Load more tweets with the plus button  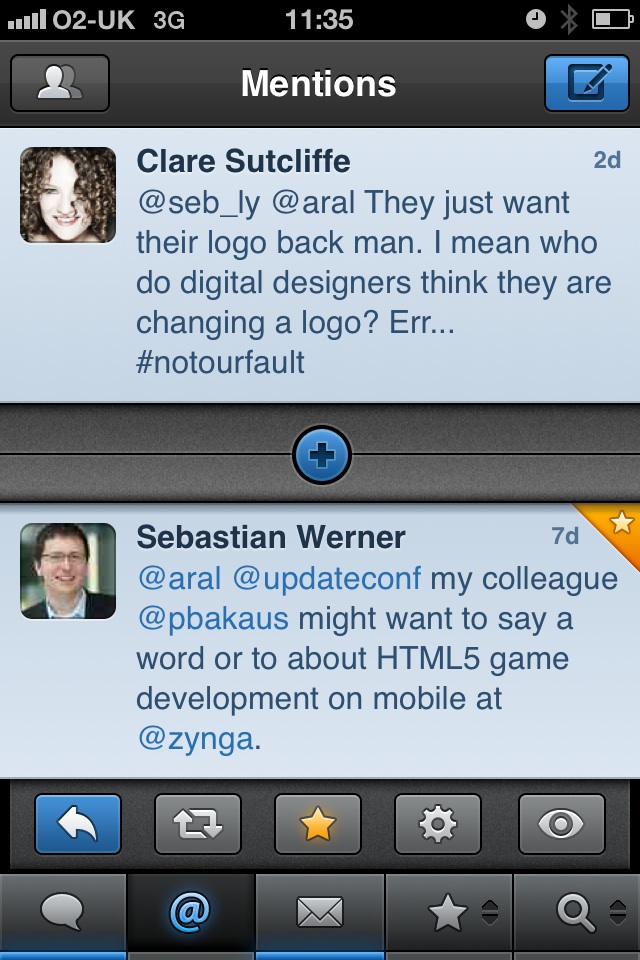point(321,456)
